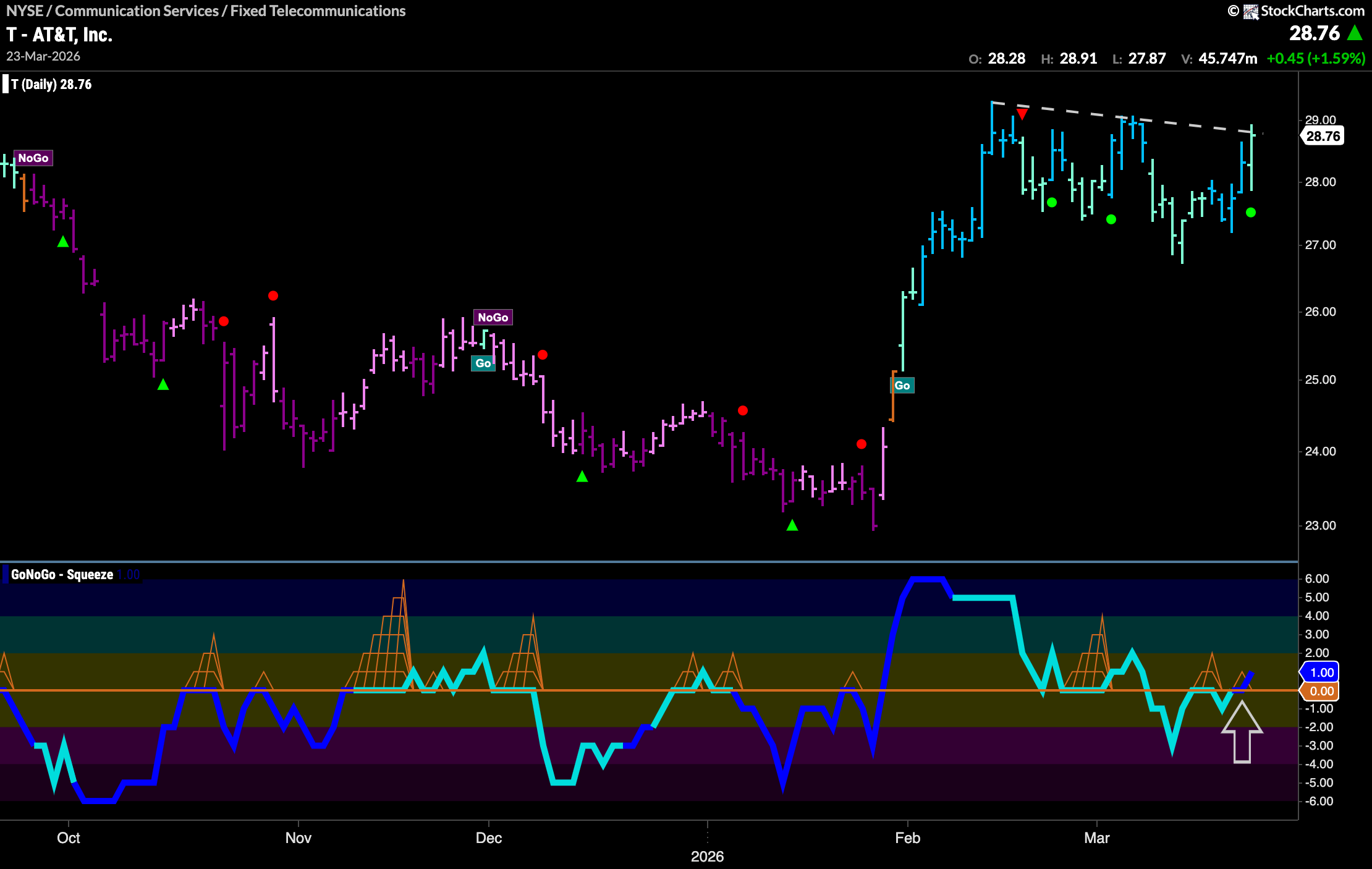Click the 26.00 price axis label
Viewport: 1372px width, 869px height.
[1320, 312]
